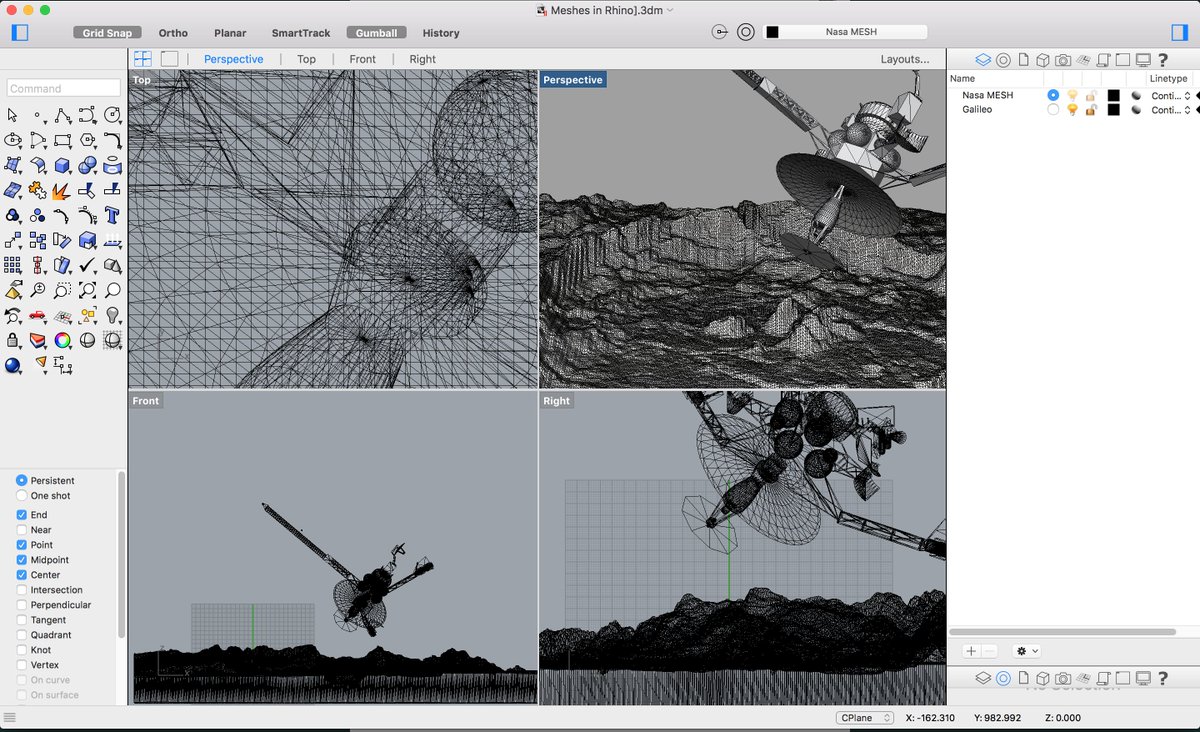Click the lock objects tool icon

click(x=13, y=340)
